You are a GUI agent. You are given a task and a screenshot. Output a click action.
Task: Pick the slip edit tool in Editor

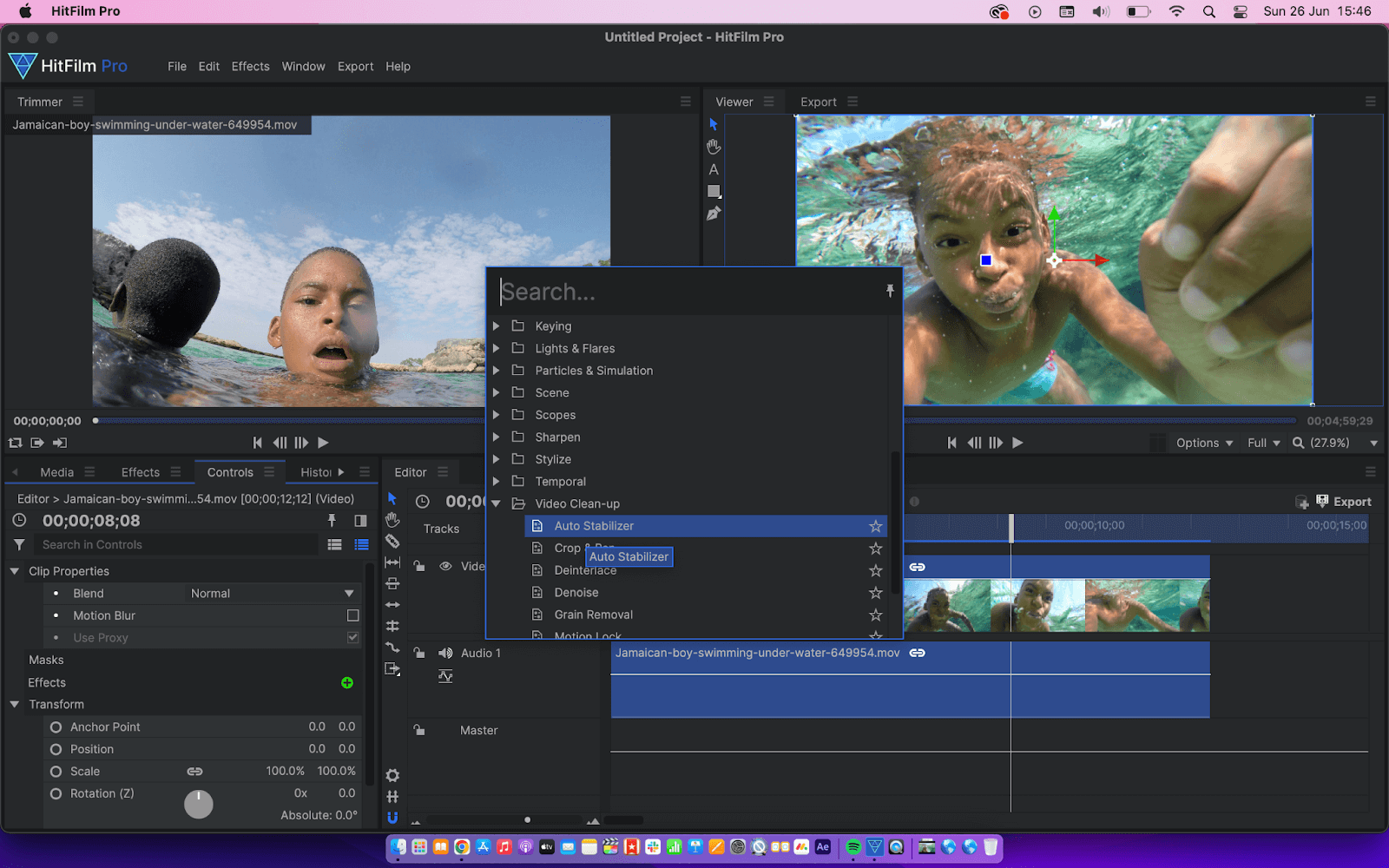(x=392, y=562)
